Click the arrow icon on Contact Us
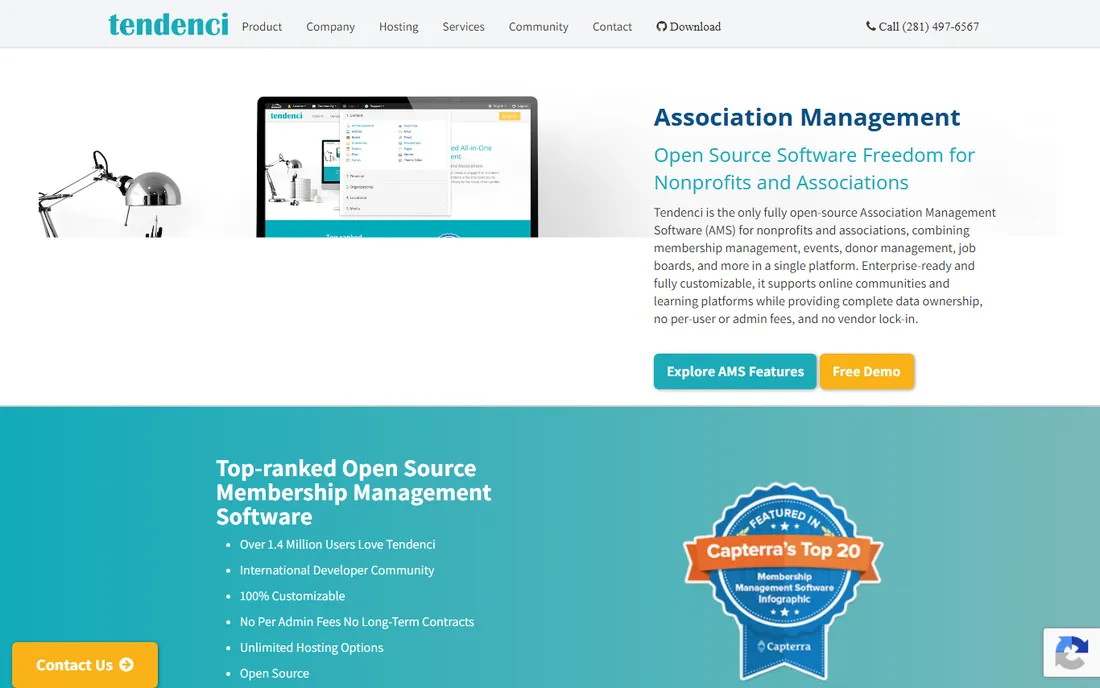Viewport: 1100px width, 688px height. point(126,664)
